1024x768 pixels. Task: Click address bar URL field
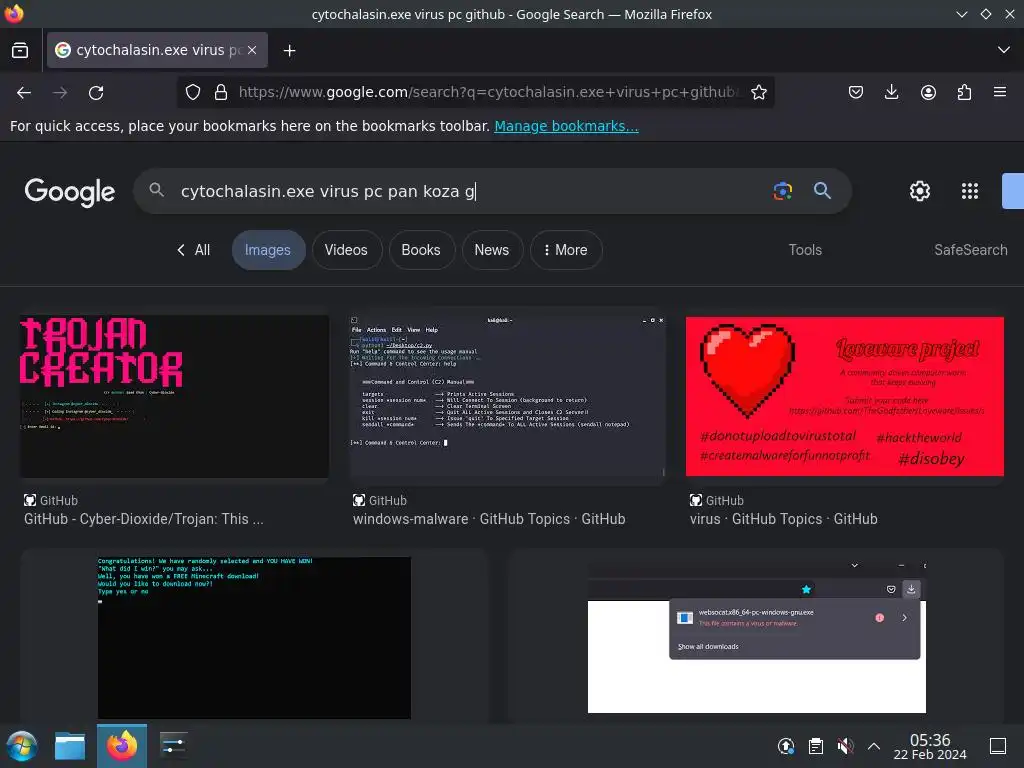488,92
